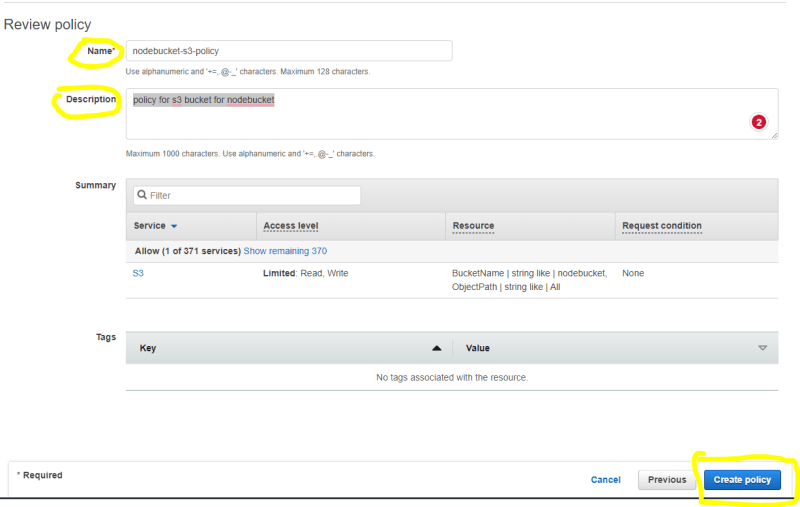Click 'No tags associated with the resource' text

pyautogui.click(x=452, y=377)
